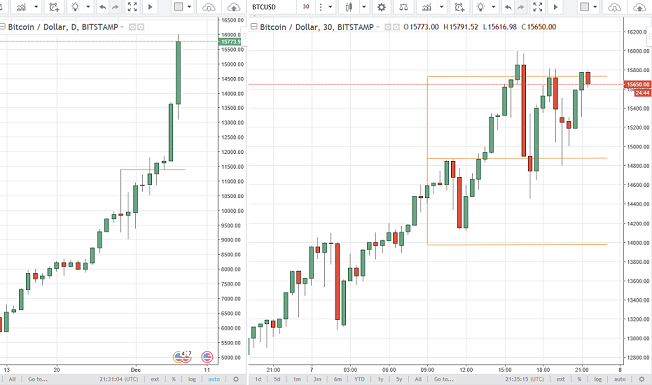Start bar replay on right 30-minute chart
Viewport: 652px width, 385px height.
[x=556, y=7]
